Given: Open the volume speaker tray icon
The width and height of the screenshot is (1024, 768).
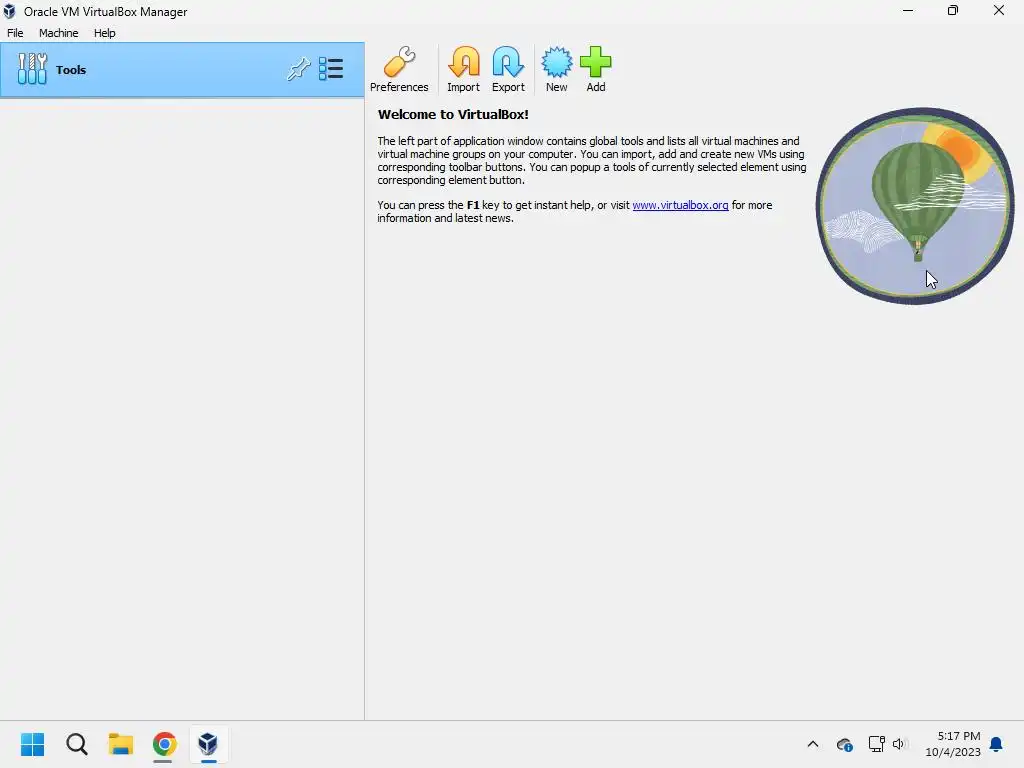Looking at the screenshot, I should [900, 744].
